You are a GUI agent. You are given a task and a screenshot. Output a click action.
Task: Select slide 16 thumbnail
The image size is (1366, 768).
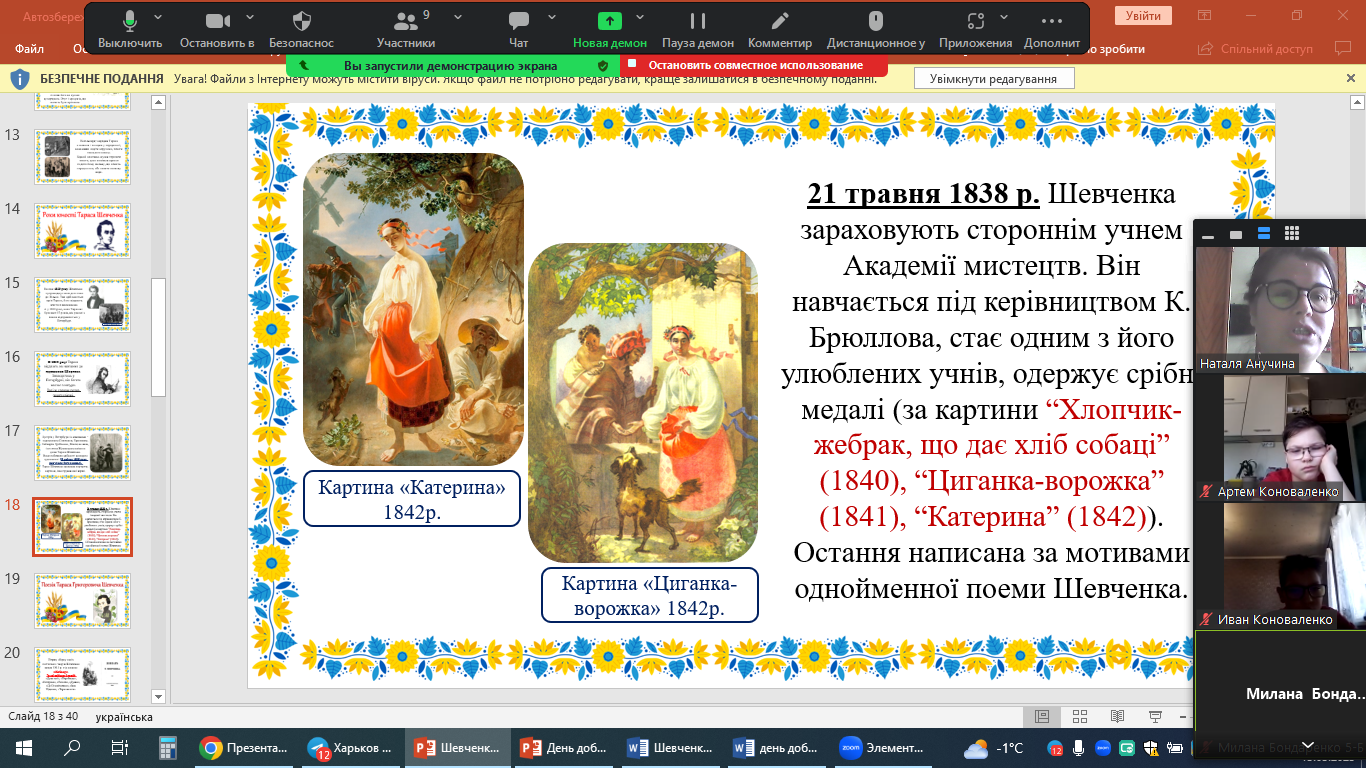coord(83,379)
